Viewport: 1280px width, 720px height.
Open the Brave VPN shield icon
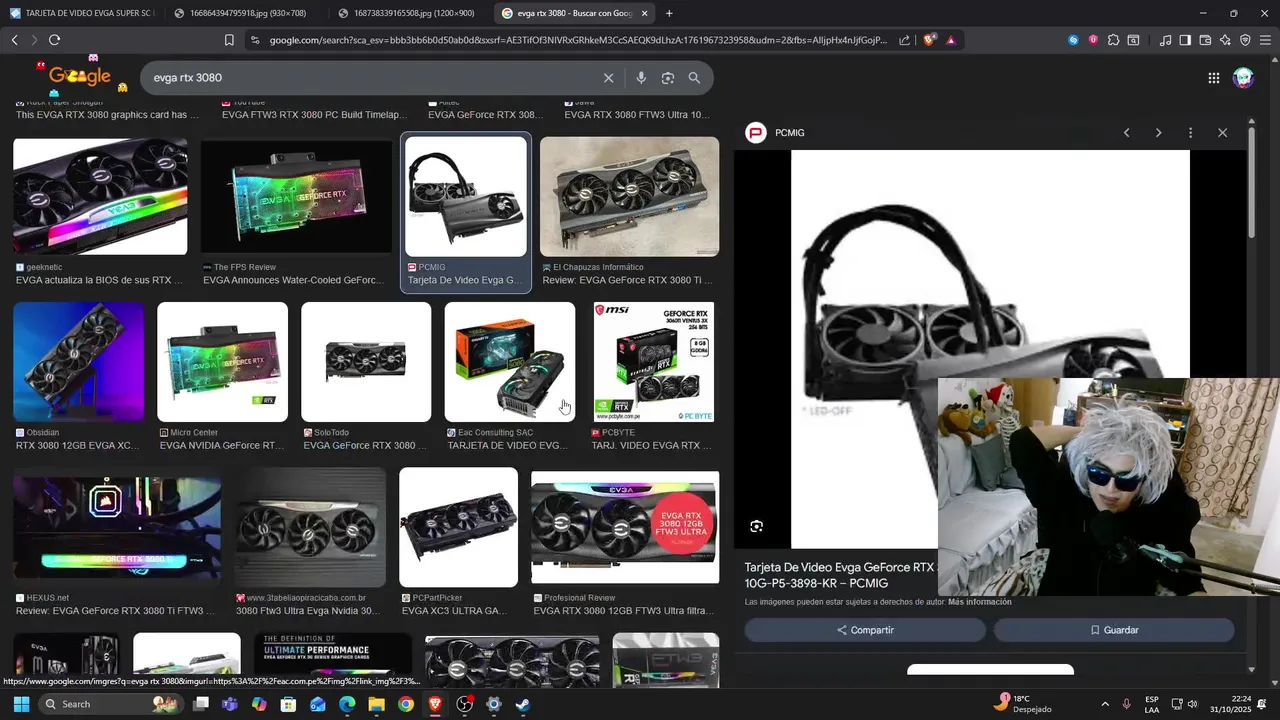tap(1245, 40)
